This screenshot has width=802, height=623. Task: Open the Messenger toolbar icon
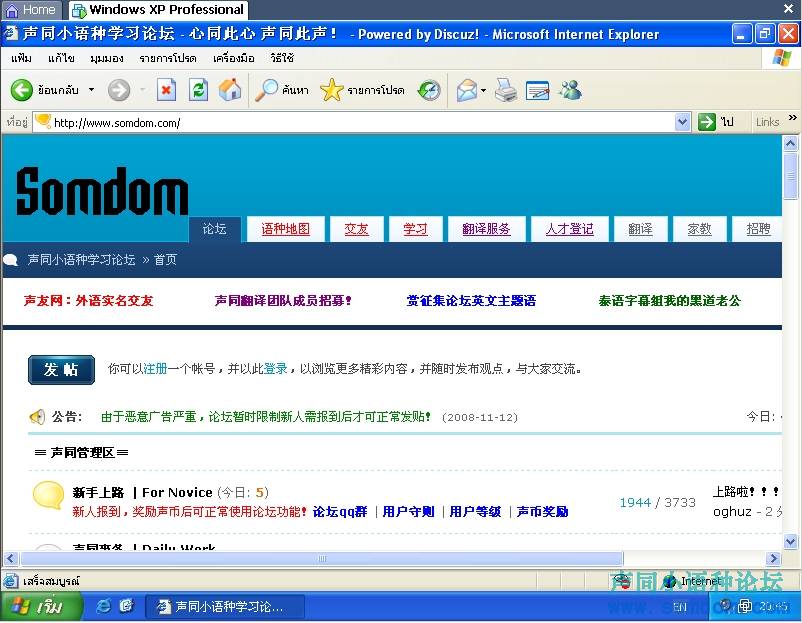point(570,90)
